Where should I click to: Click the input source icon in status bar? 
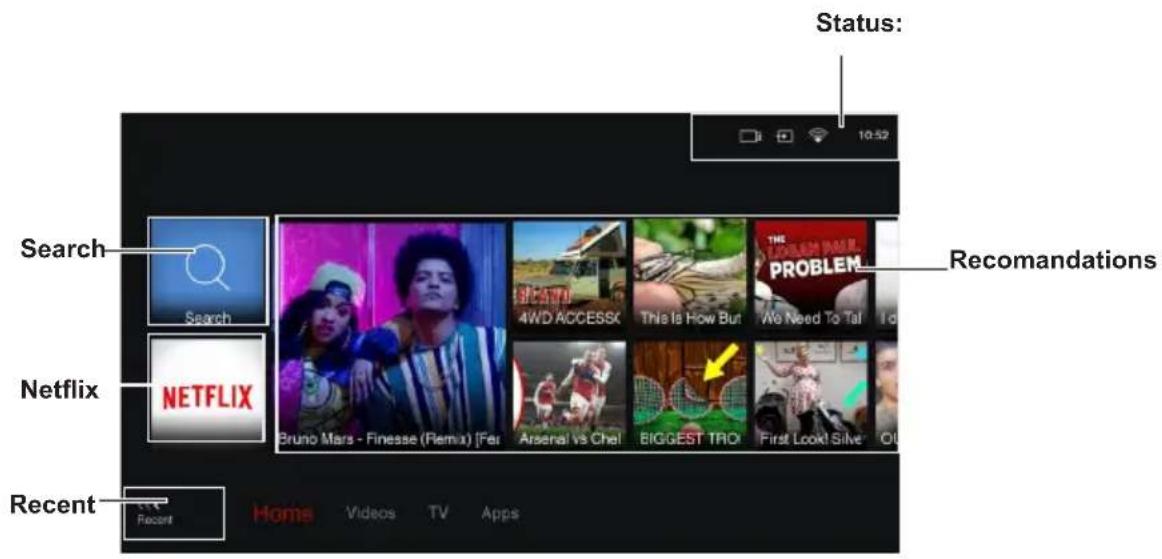[x=784, y=136]
